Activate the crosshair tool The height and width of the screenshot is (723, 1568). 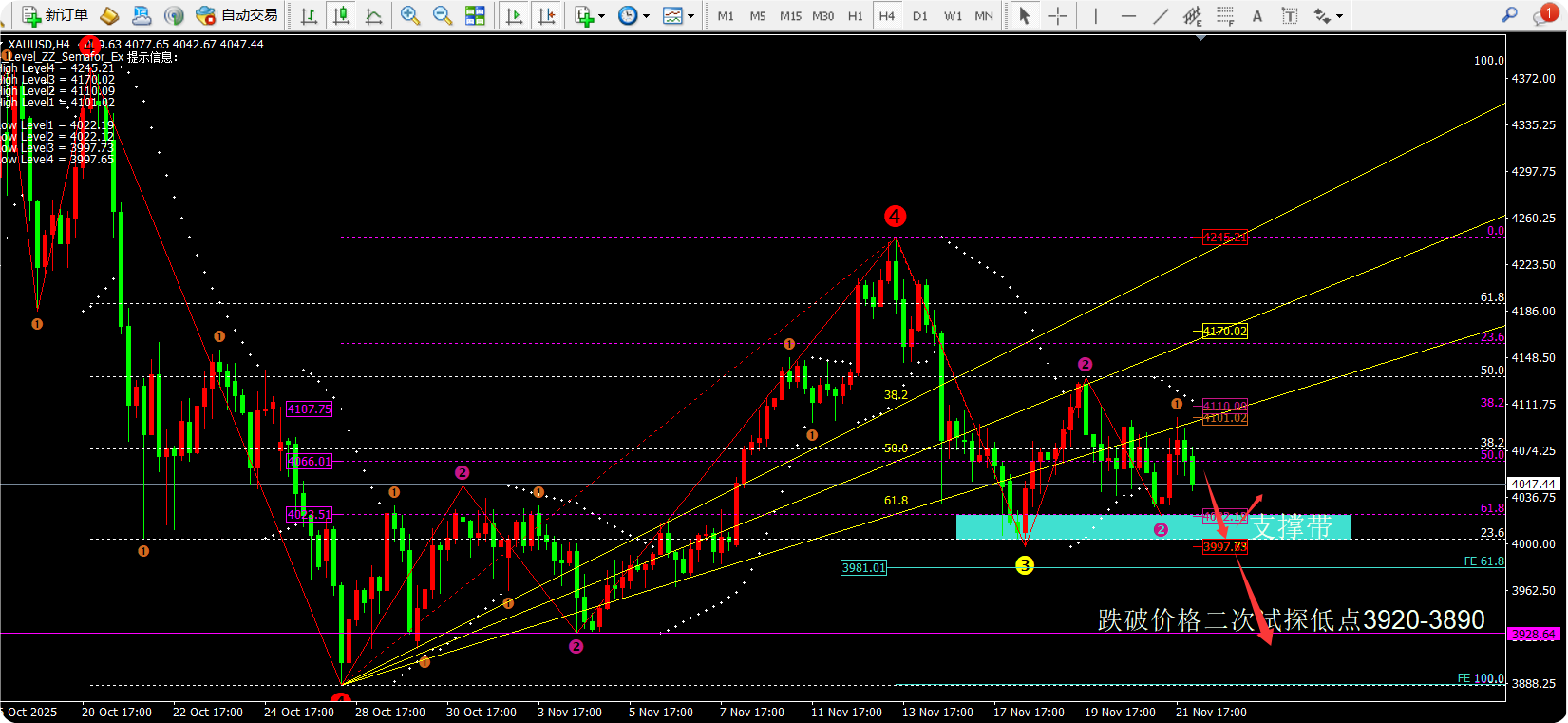[1058, 15]
